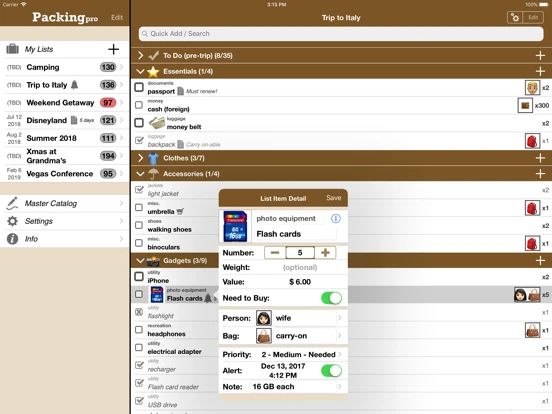Add item to To Do section

pyautogui.click(x=540, y=55)
